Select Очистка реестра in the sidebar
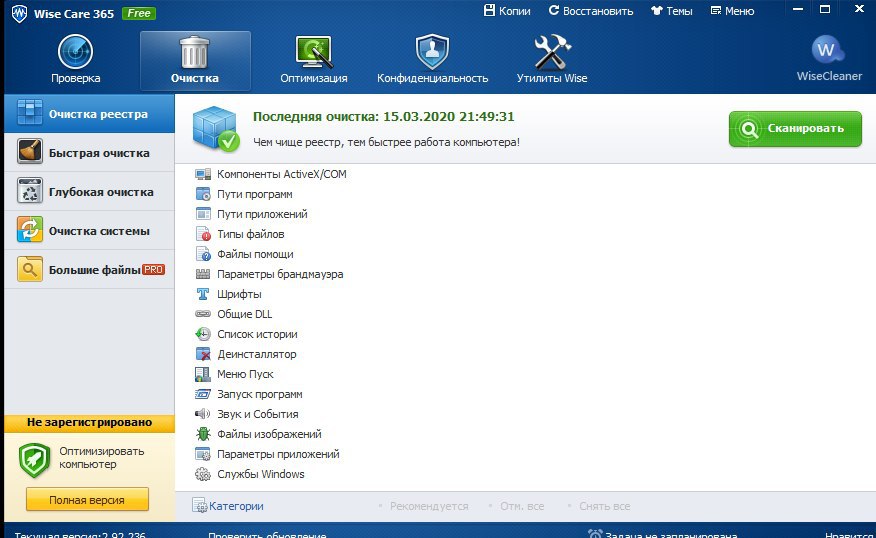 tap(89, 113)
